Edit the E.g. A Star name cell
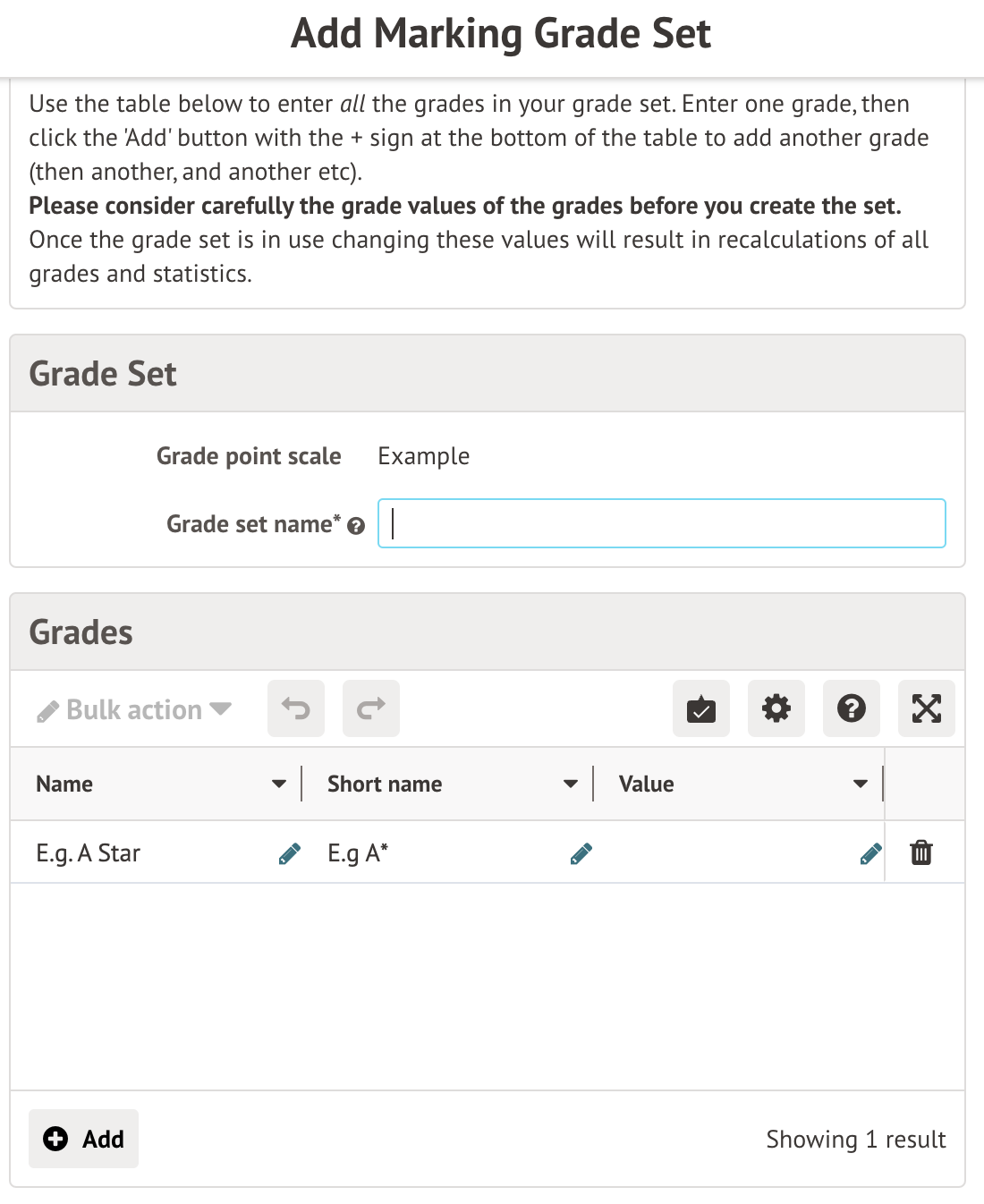Viewport: 984px width, 1204px height. point(290,854)
